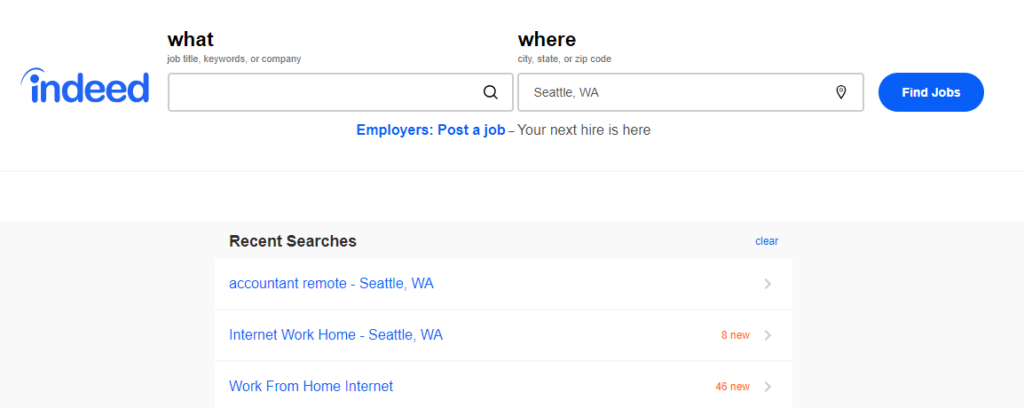Viewport: 1024px width, 408px height.
Task: Click the Indeed logo
Action: [x=85, y=86]
